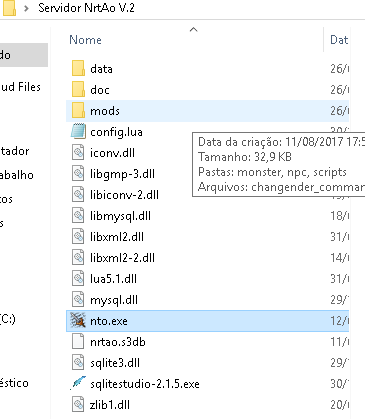Click the folder icon in address bar
The height and width of the screenshot is (419, 365).
point(8,8)
